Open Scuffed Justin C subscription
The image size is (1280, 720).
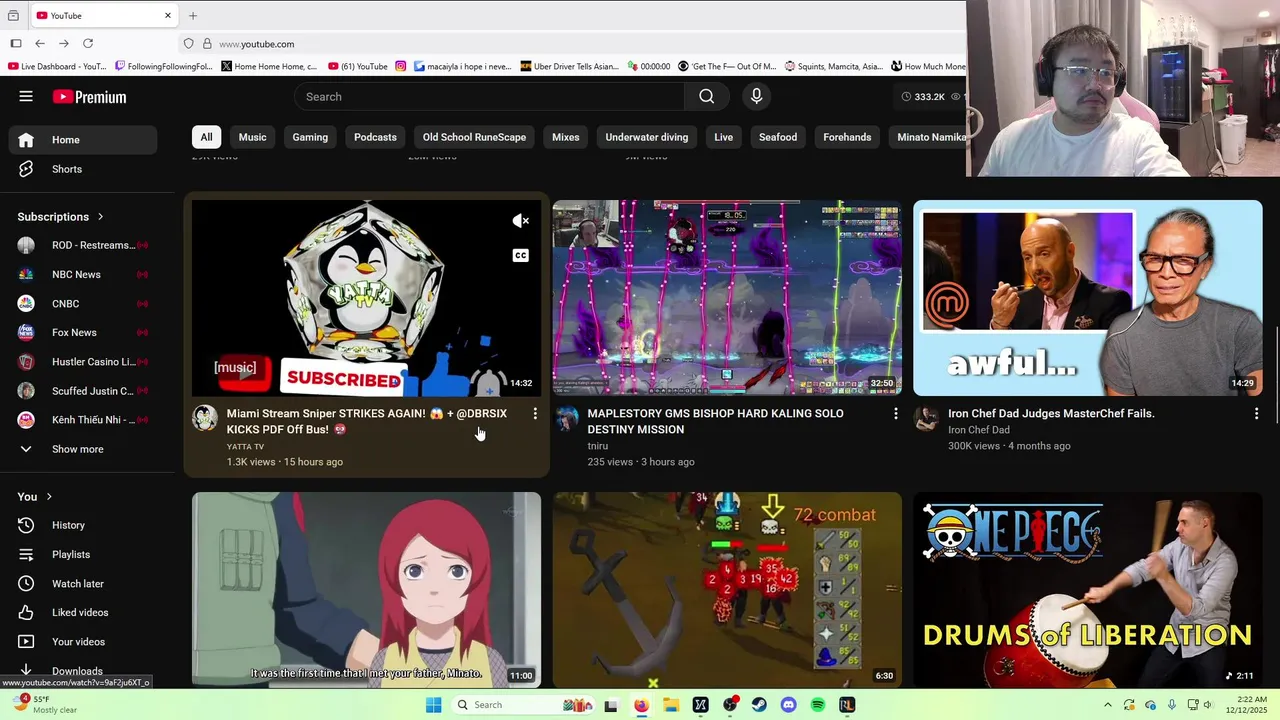(x=82, y=391)
